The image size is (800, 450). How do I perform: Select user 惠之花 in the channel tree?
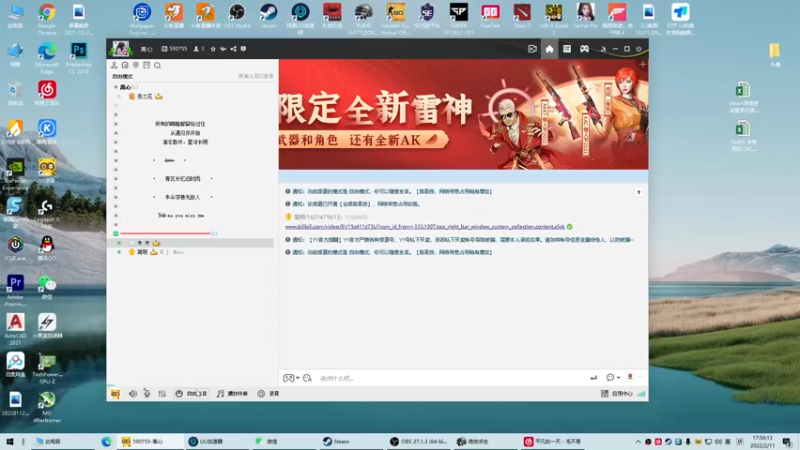click(x=145, y=96)
